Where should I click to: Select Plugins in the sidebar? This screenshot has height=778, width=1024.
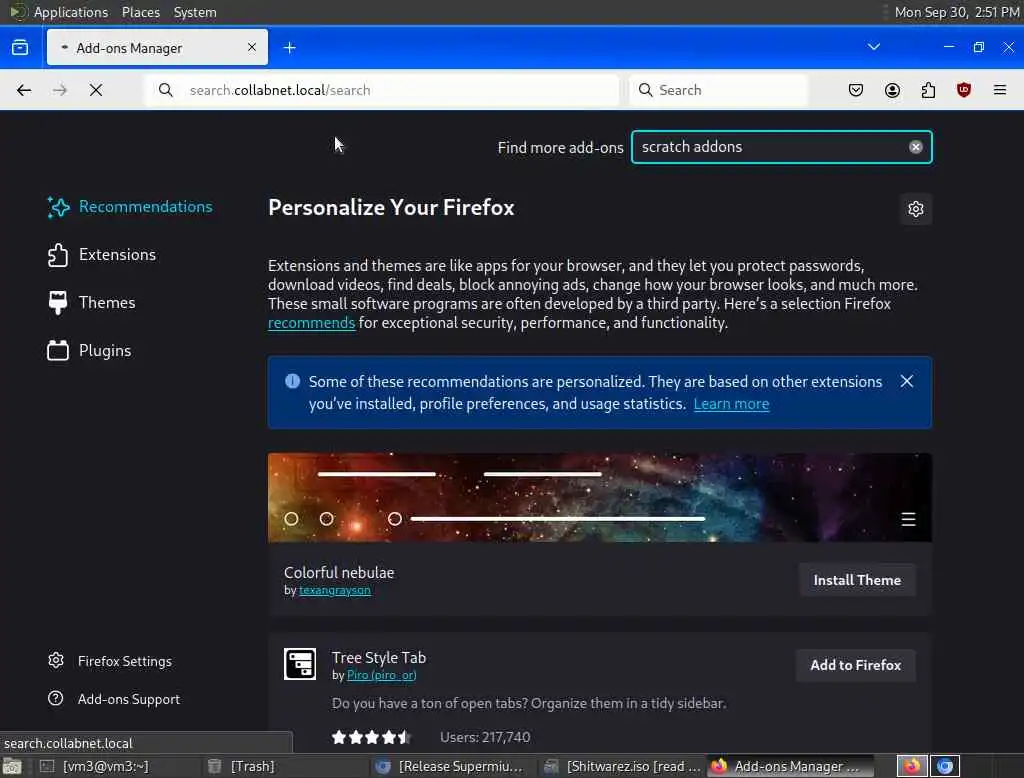tap(89, 351)
